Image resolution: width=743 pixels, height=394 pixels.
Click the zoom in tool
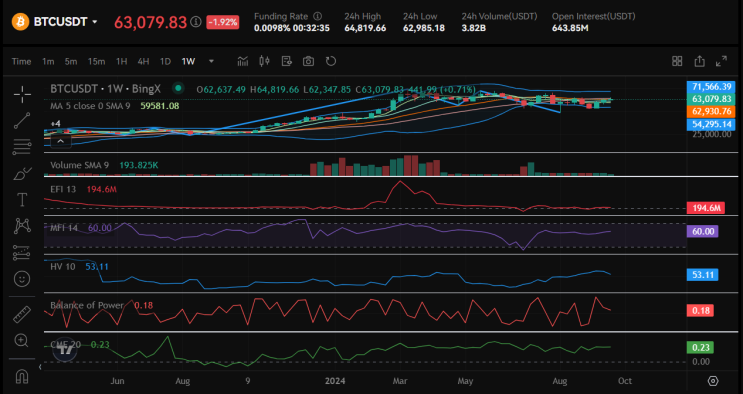coord(22,340)
